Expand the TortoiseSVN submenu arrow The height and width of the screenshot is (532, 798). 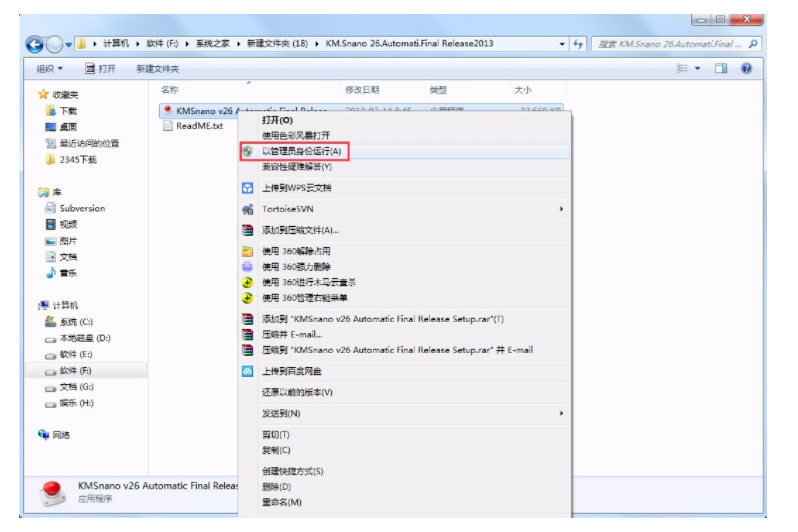tap(561, 209)
